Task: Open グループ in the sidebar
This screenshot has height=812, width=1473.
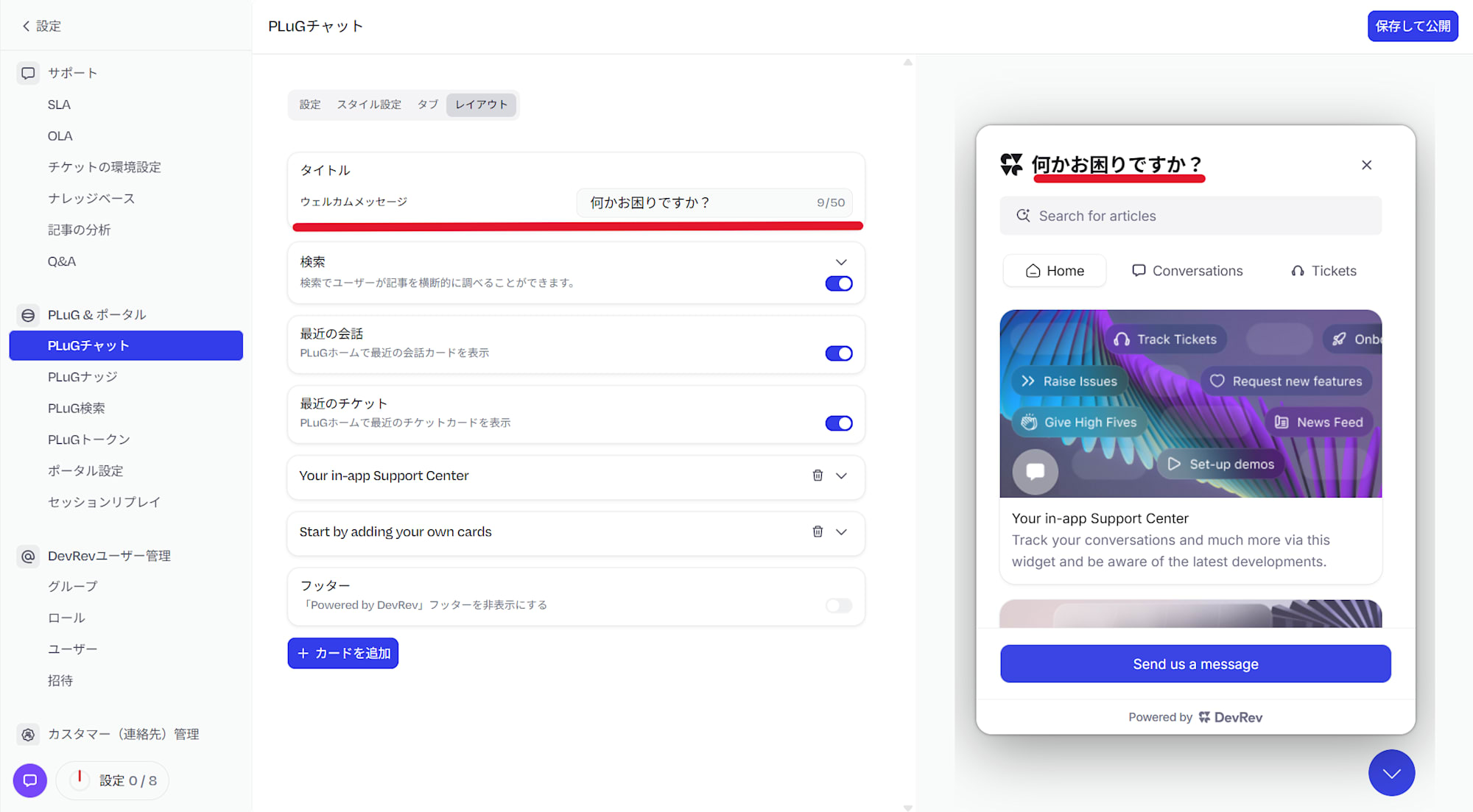Action: [x=73, y=587]
